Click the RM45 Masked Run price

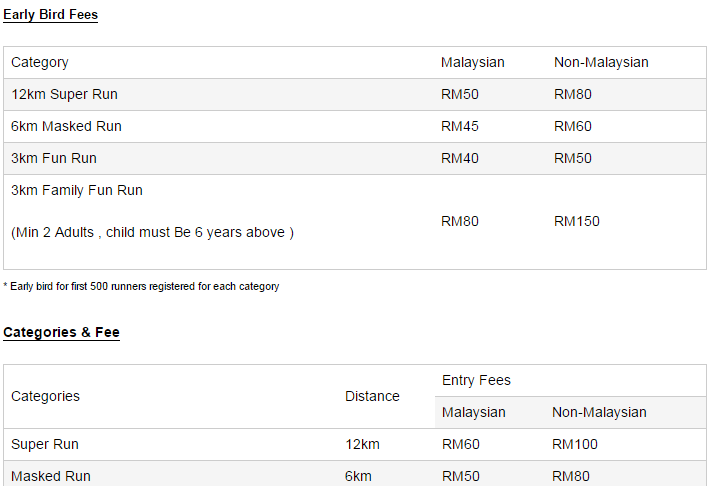click(x=460, y=126)
